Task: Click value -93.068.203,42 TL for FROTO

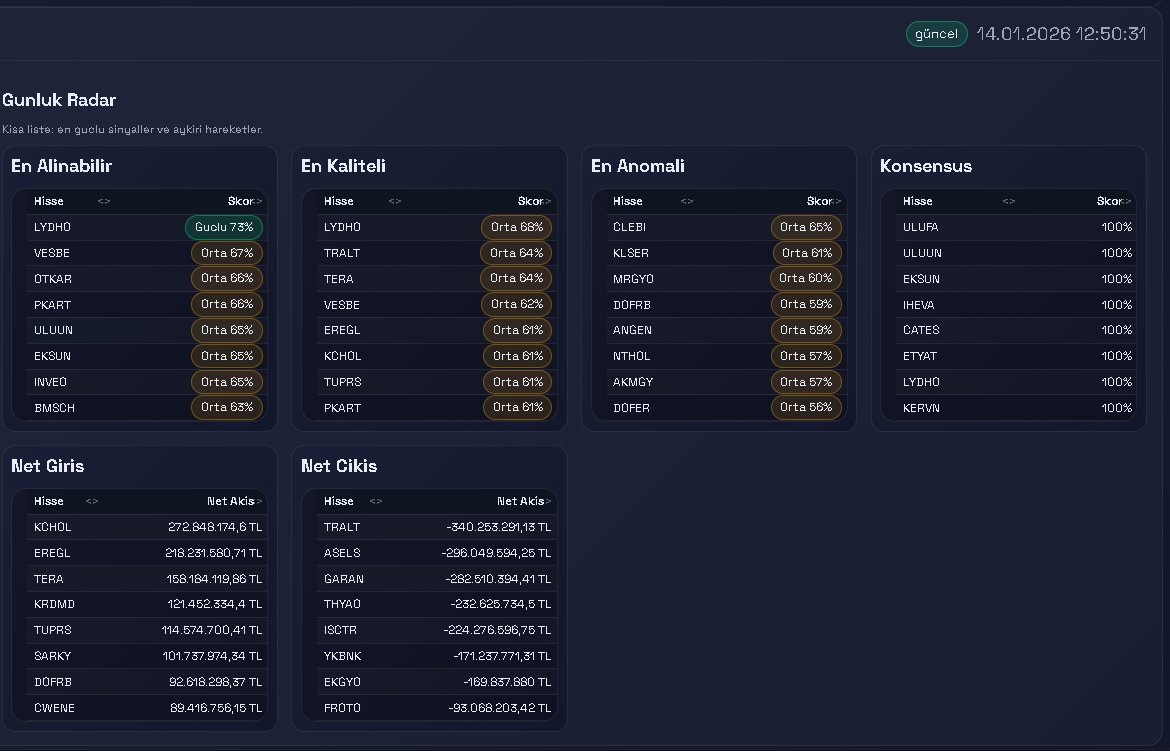Action: pyautogui.click(x=500, y=708)
